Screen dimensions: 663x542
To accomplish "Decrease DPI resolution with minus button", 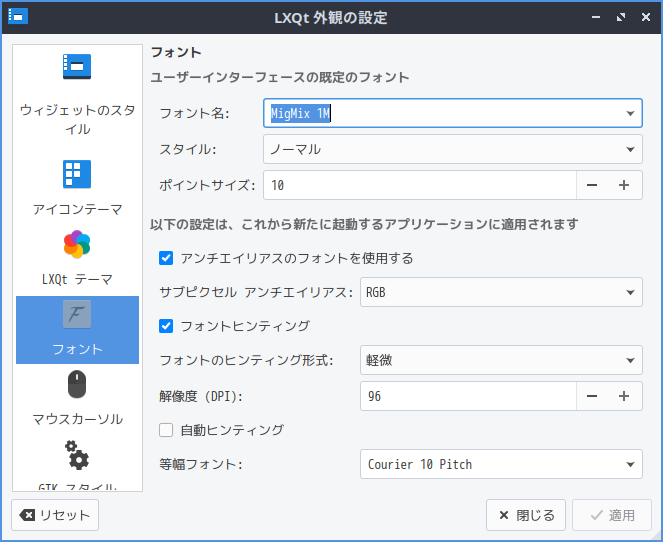I will tap(592, 396).
